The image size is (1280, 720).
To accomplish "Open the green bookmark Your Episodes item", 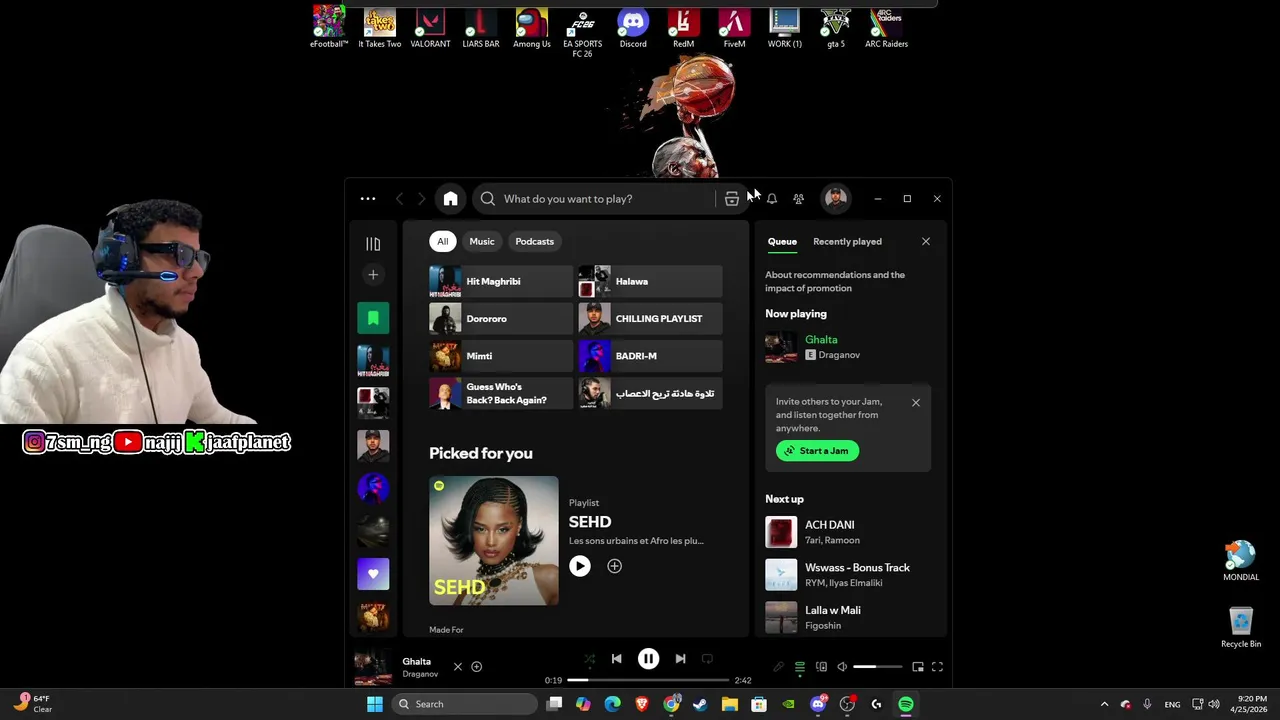I will pyautogui.click(x=373, y=318).
